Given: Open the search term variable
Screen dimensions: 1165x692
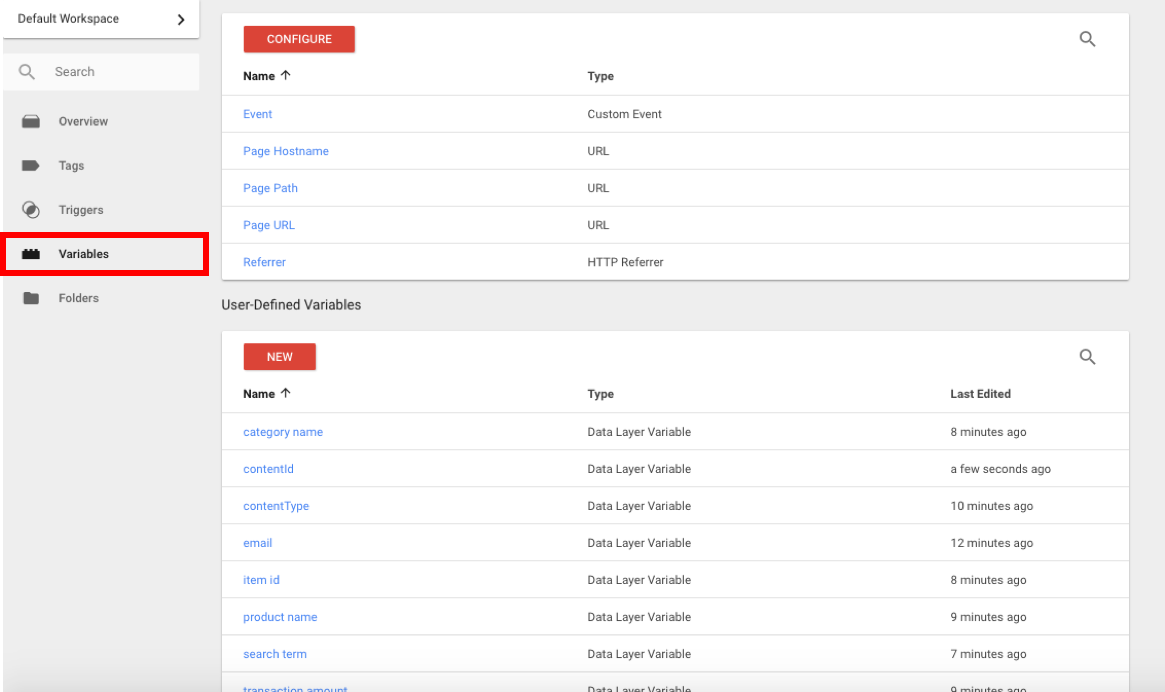Looking at the screenshot, I should (275, 654).
